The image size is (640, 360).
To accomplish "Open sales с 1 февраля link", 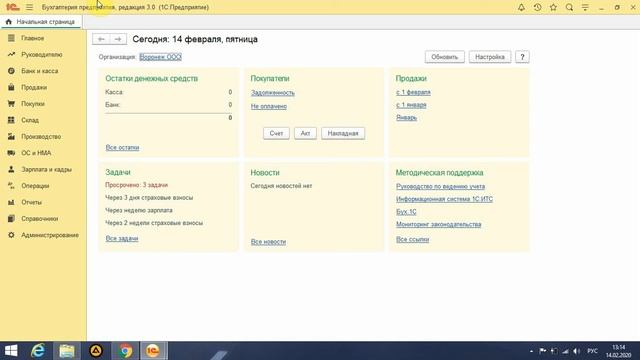I will [413, 92].
